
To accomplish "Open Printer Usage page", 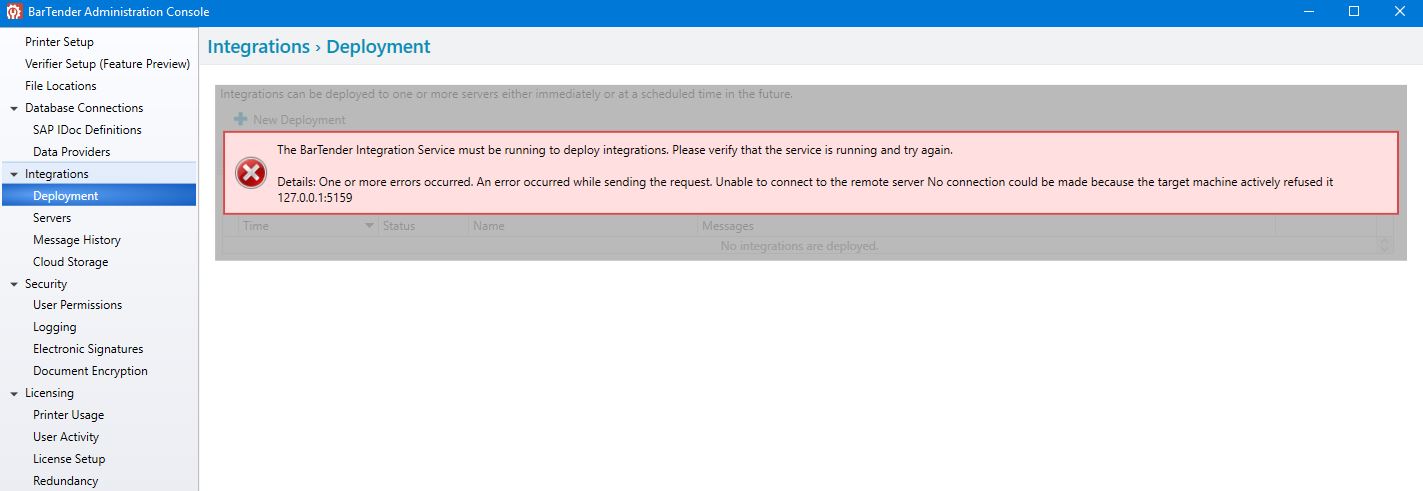I will point(68,415).
